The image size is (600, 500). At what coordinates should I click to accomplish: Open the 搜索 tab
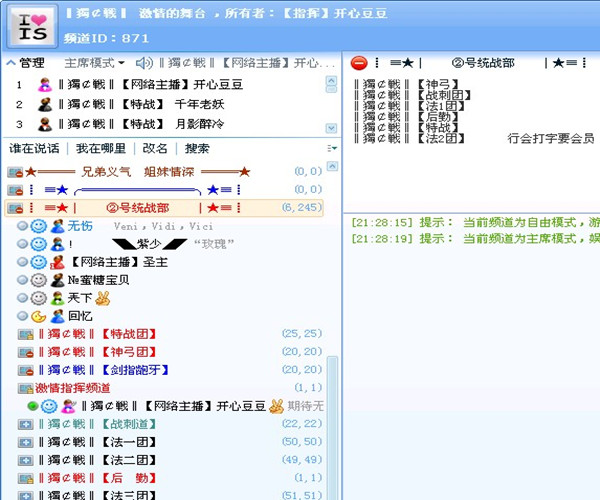[197, 148]
